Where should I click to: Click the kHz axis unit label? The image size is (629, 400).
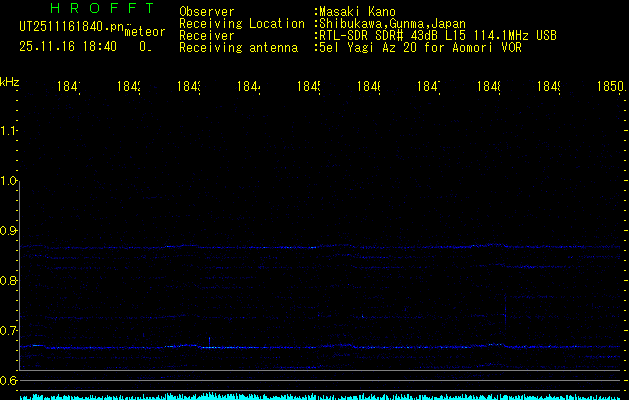[x=9, y=81]
